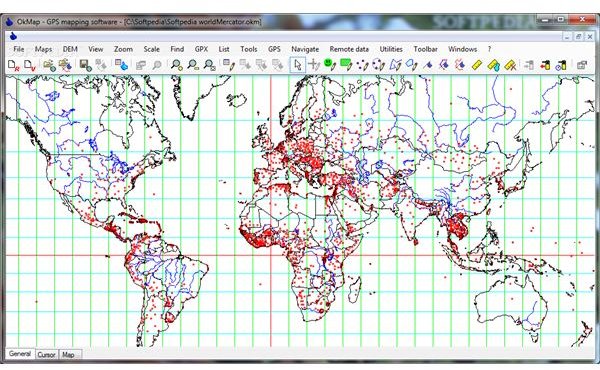The image size is (600, 370).
Task: Click the save floppy disk icon
Action: point(85,65)
